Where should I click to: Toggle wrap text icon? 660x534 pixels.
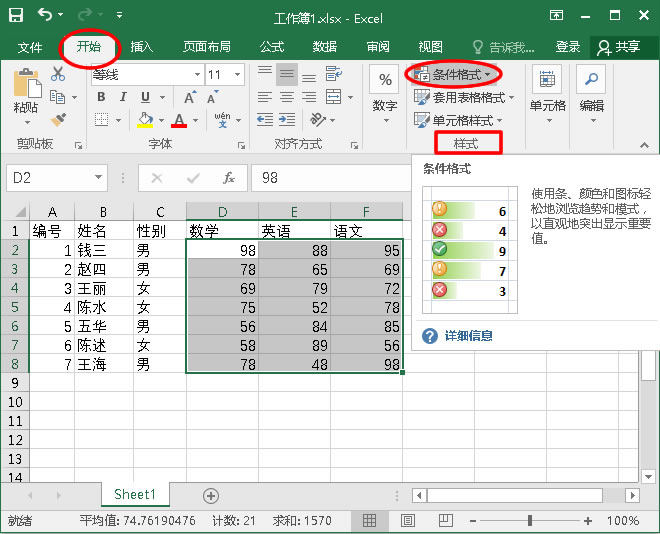tap(333, 74)
